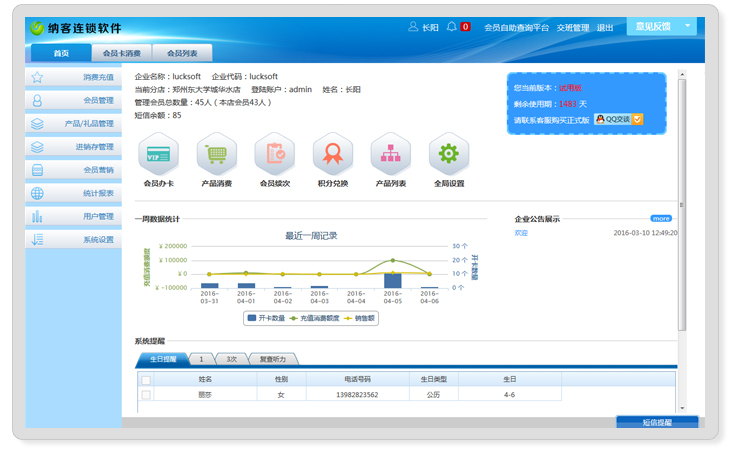The image size is (730, 450).
Task: Expand the 意见反馈 dropdown
Action: click(661, 27)
